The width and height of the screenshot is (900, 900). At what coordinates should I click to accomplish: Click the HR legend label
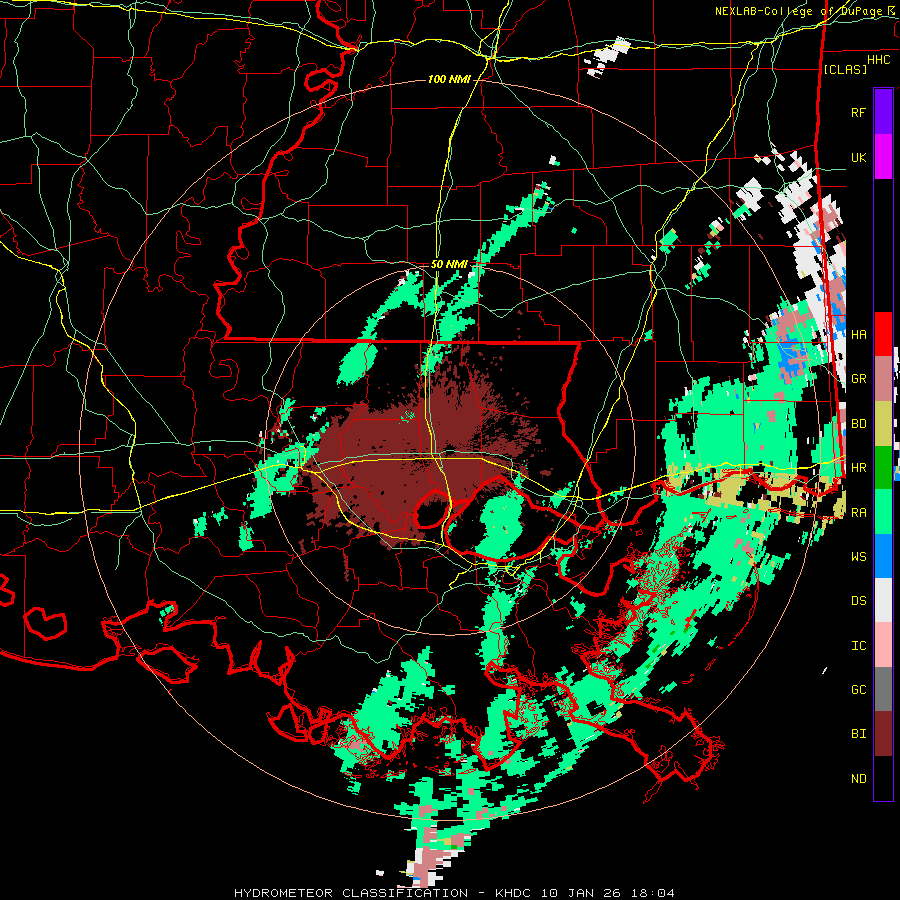click(x=858, y=468)
